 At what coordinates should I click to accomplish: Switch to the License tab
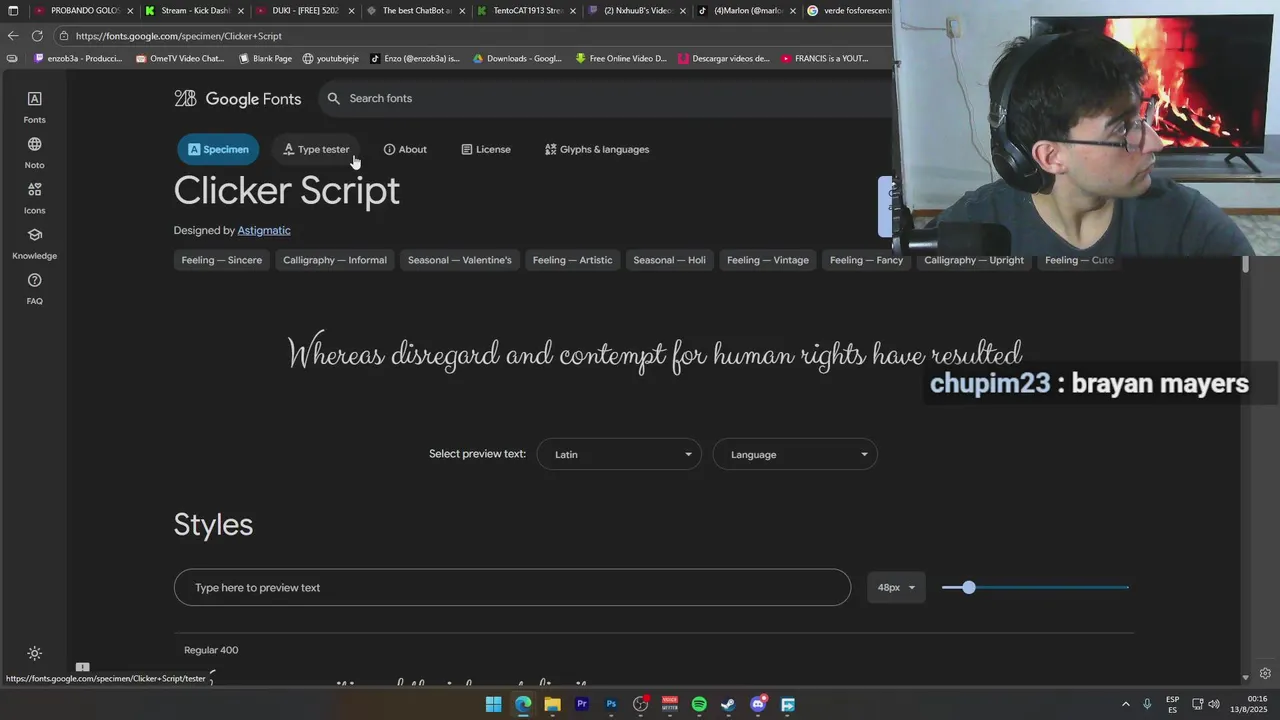click(x=486, y=149)
